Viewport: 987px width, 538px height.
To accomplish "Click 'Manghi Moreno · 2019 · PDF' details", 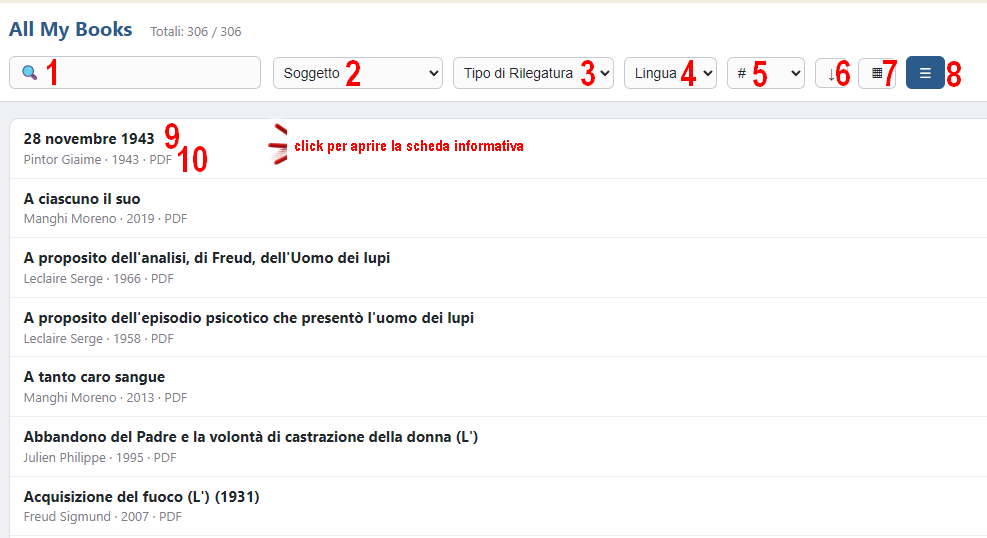I will click(x=105, y=219).
